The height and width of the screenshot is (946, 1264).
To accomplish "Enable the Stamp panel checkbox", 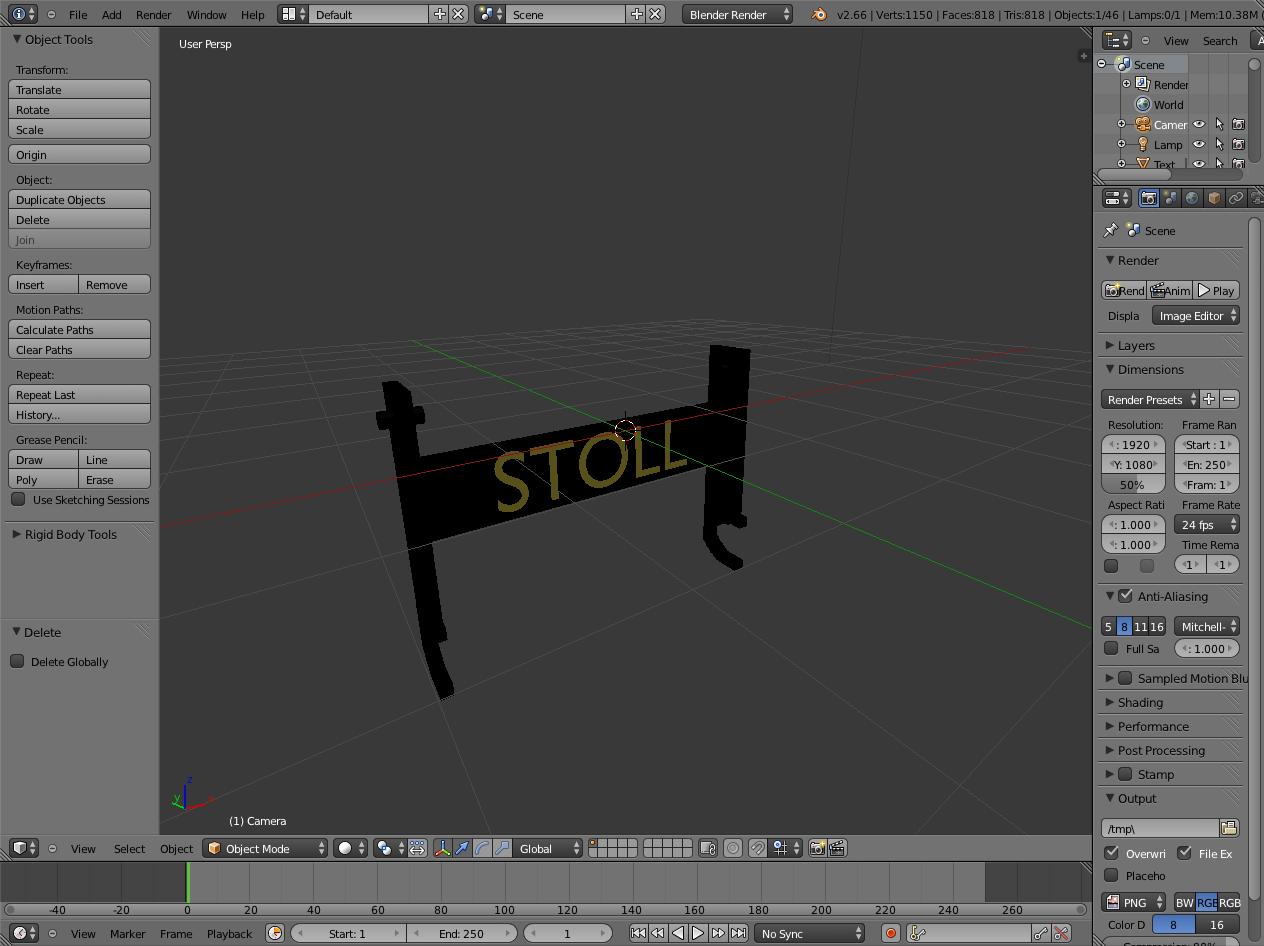I will coord(1126,774).
